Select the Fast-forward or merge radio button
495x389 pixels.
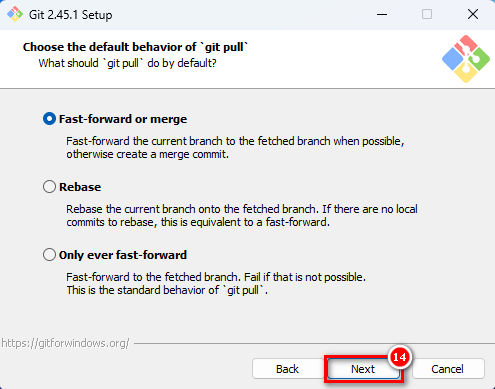click(49, 119)
